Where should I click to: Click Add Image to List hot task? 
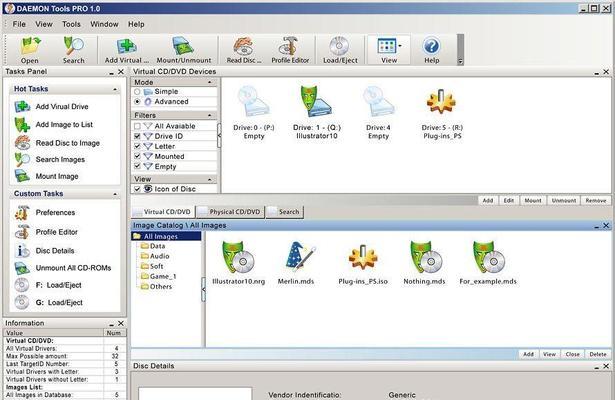click(54, 125)
